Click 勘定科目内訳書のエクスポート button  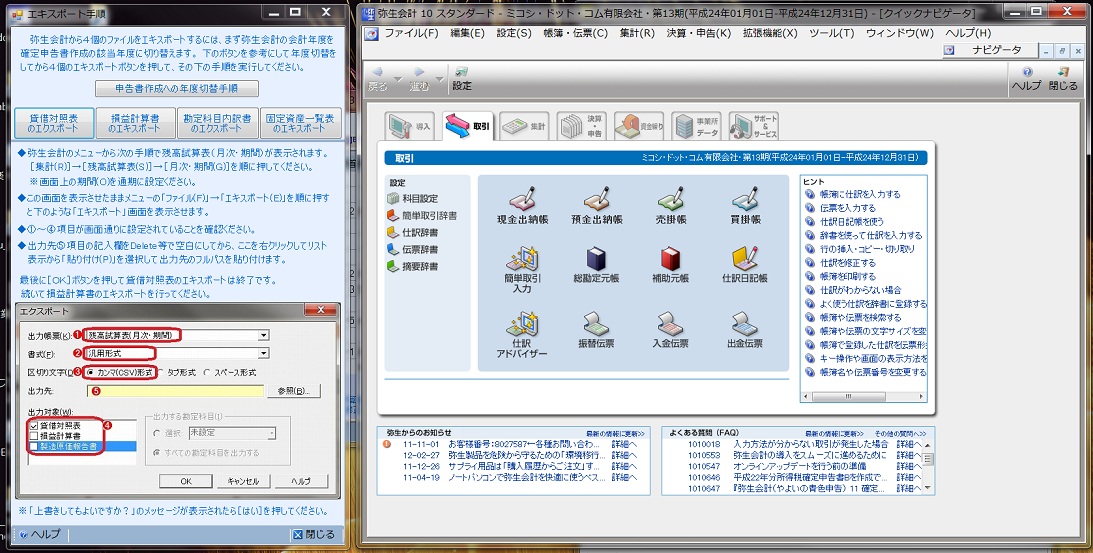[217, 123]
